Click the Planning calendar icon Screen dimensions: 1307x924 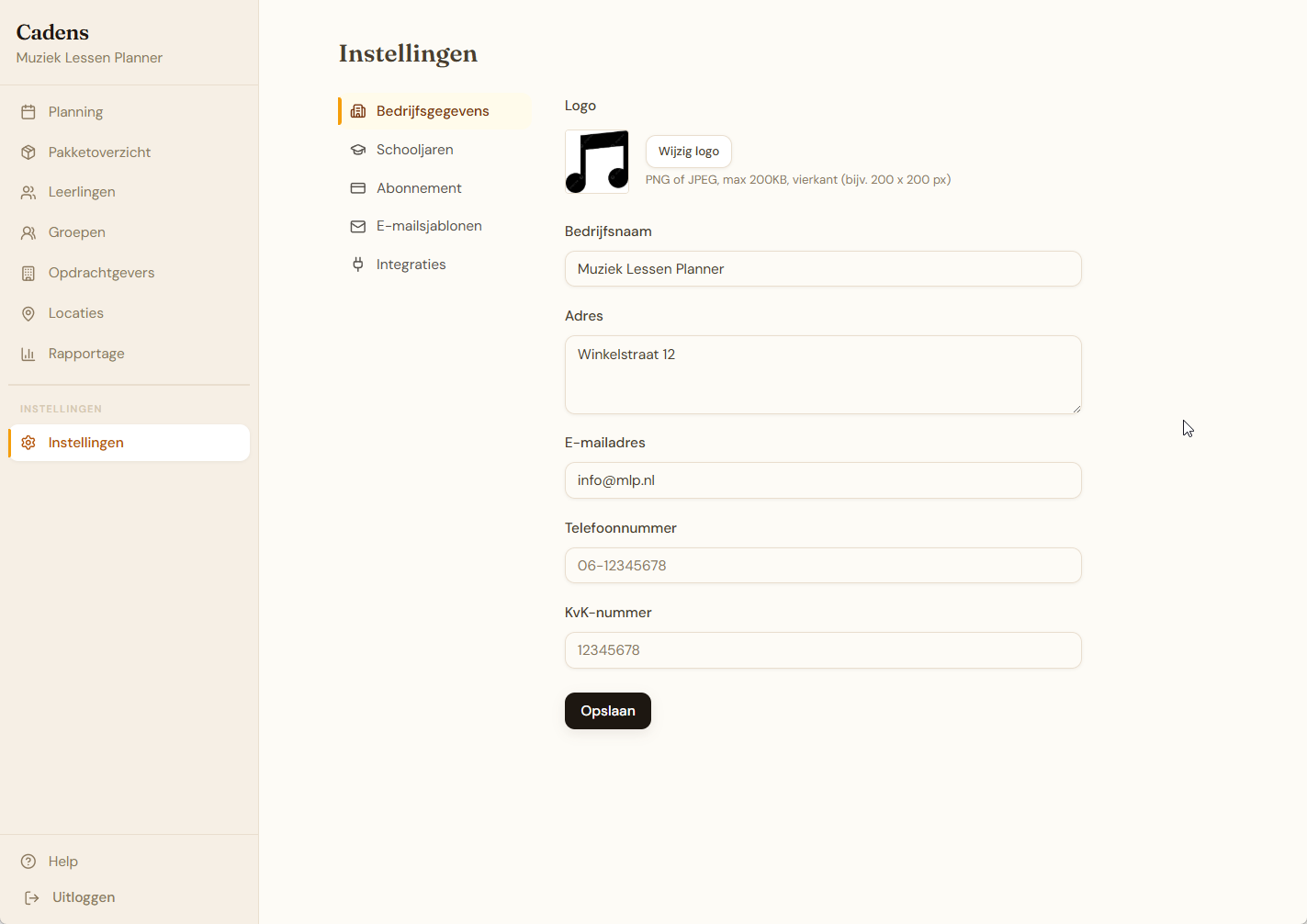tap(28, 112)
